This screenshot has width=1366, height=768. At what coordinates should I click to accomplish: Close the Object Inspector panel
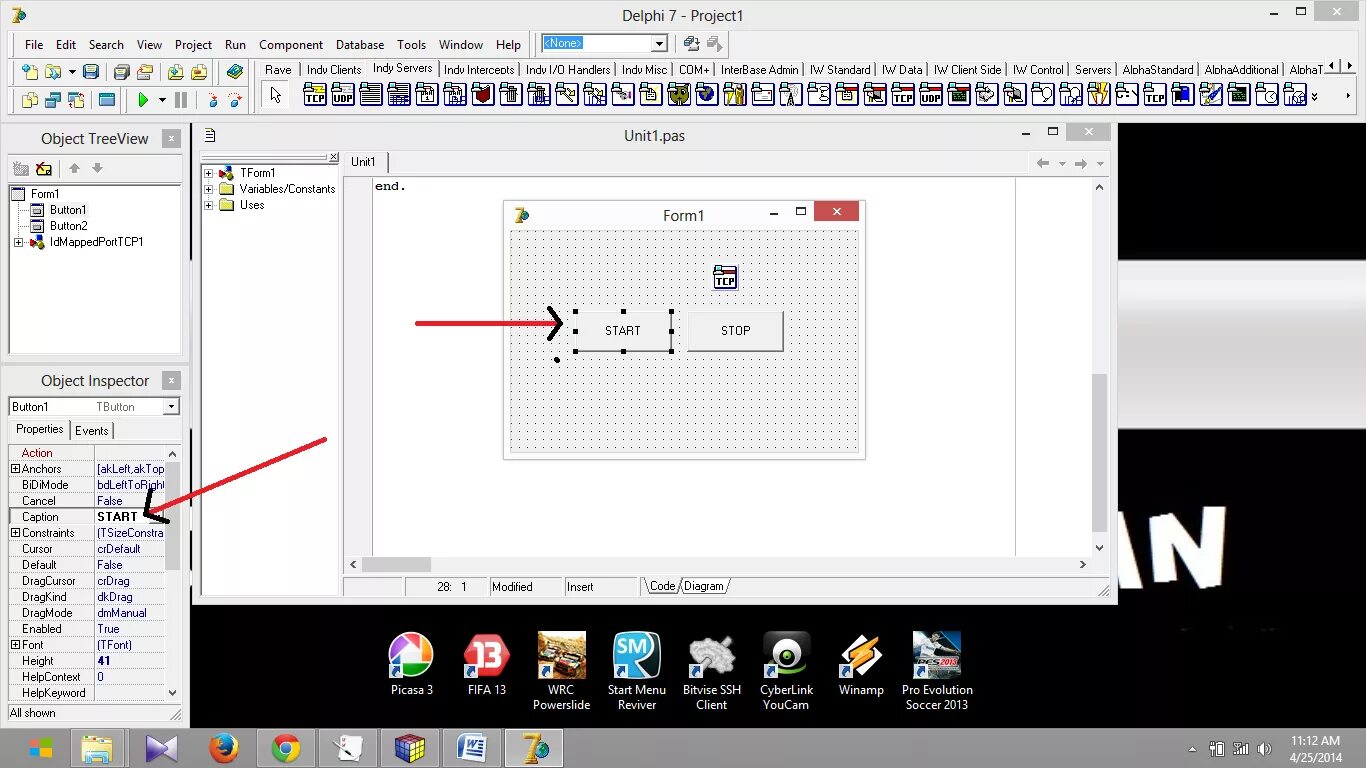tap(172, 381)
